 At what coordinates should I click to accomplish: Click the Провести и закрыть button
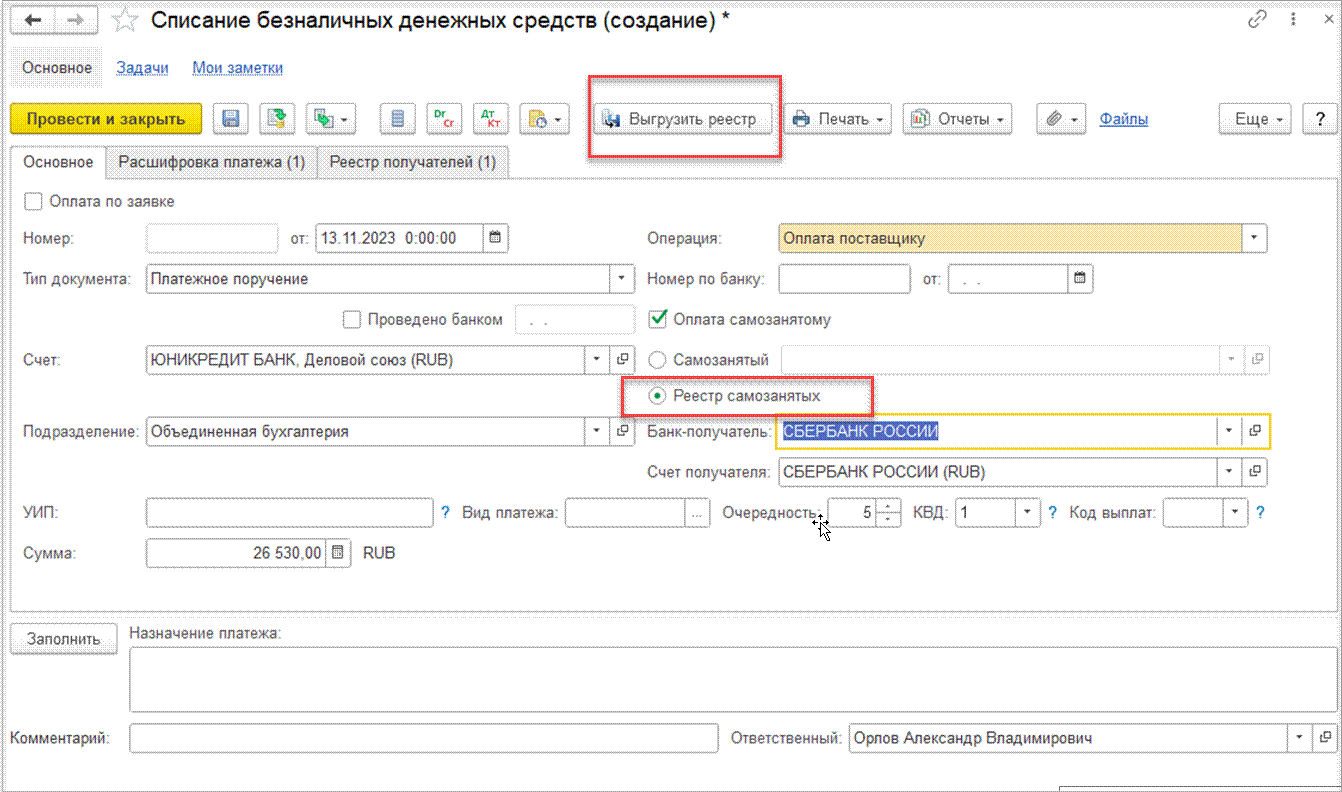pos(106,119)
